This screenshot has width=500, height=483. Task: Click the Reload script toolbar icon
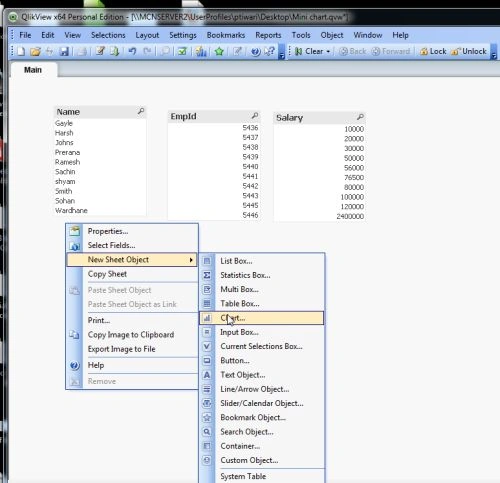tap(114, 51)
